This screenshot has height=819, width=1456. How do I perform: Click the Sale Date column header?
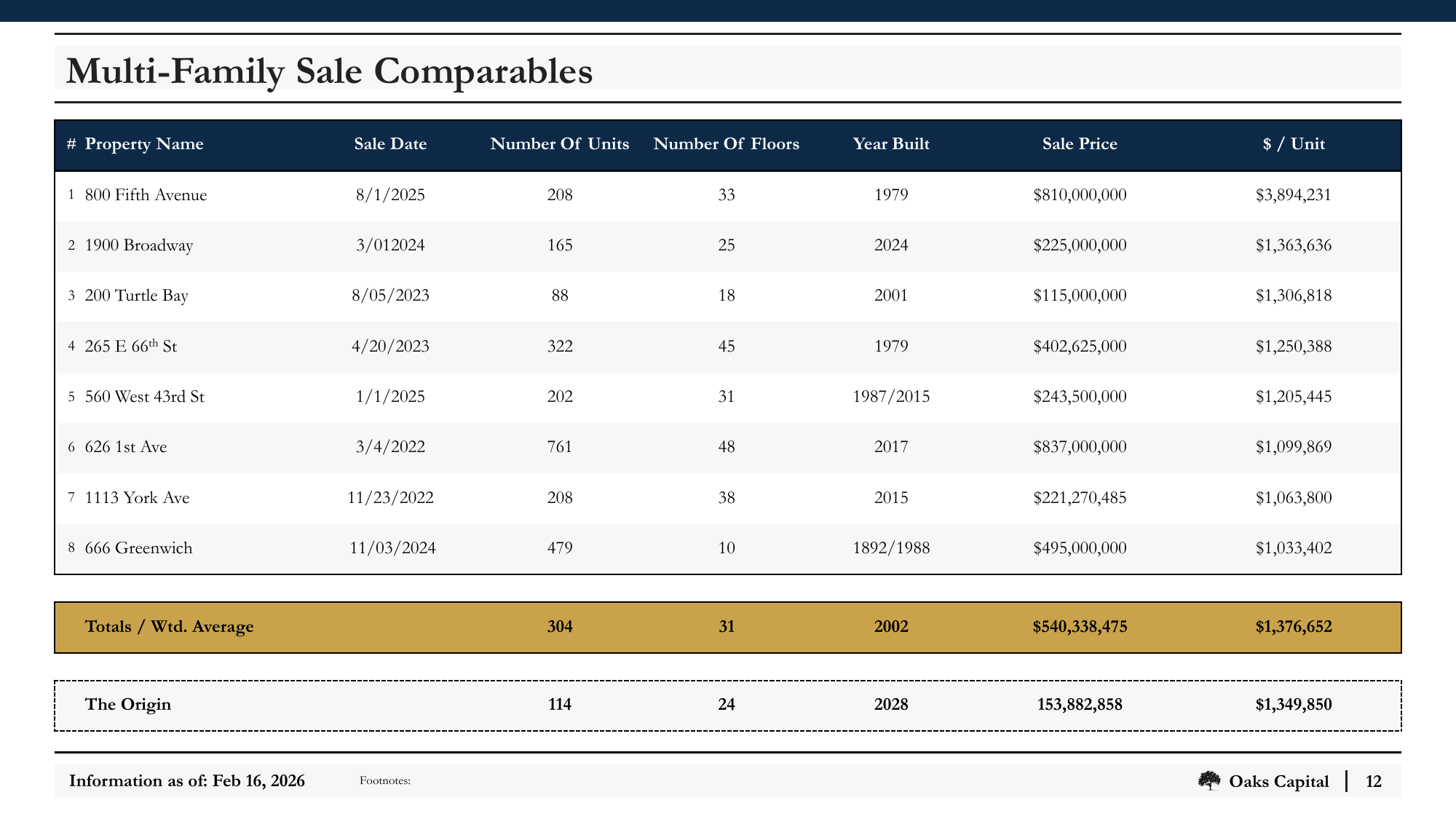tap(390, 144)
